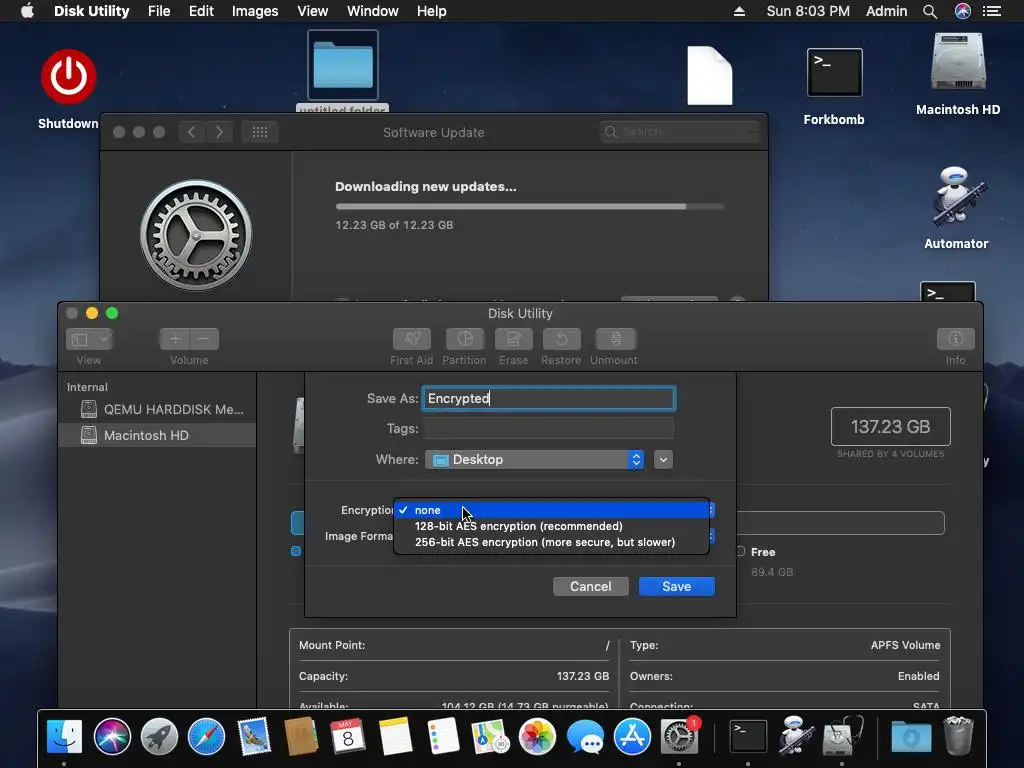Open the Where Desktop location dropdown
This screenshot has height=768, width=1024.
(x=535, y=460)
